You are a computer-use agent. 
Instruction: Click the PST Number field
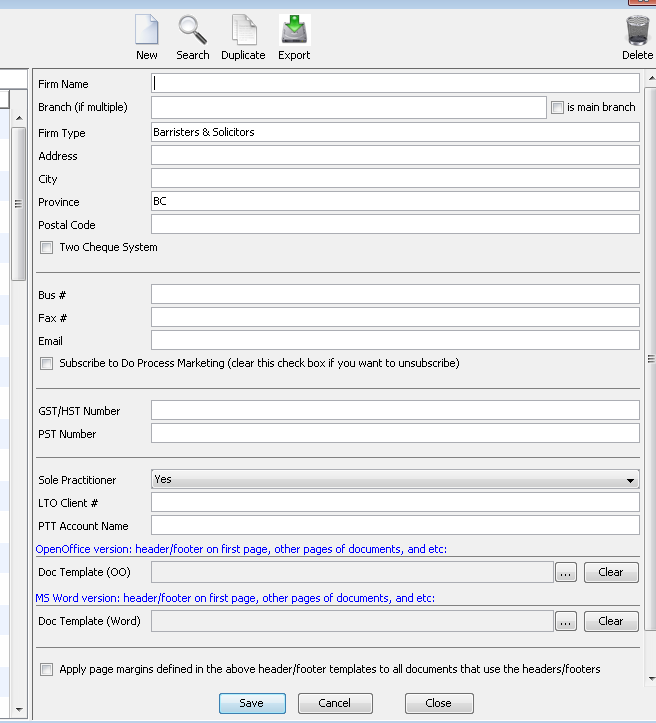pyautogui.click(x=395, y=433)
